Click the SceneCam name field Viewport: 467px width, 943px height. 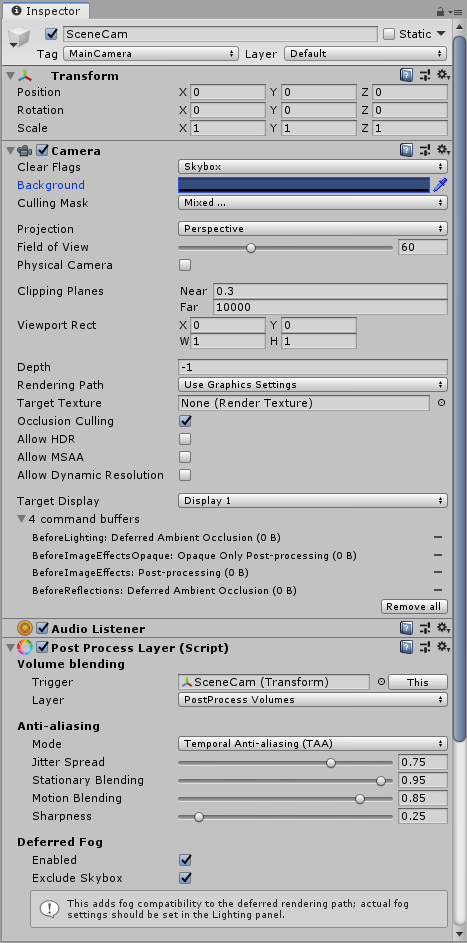click(220, 34)
